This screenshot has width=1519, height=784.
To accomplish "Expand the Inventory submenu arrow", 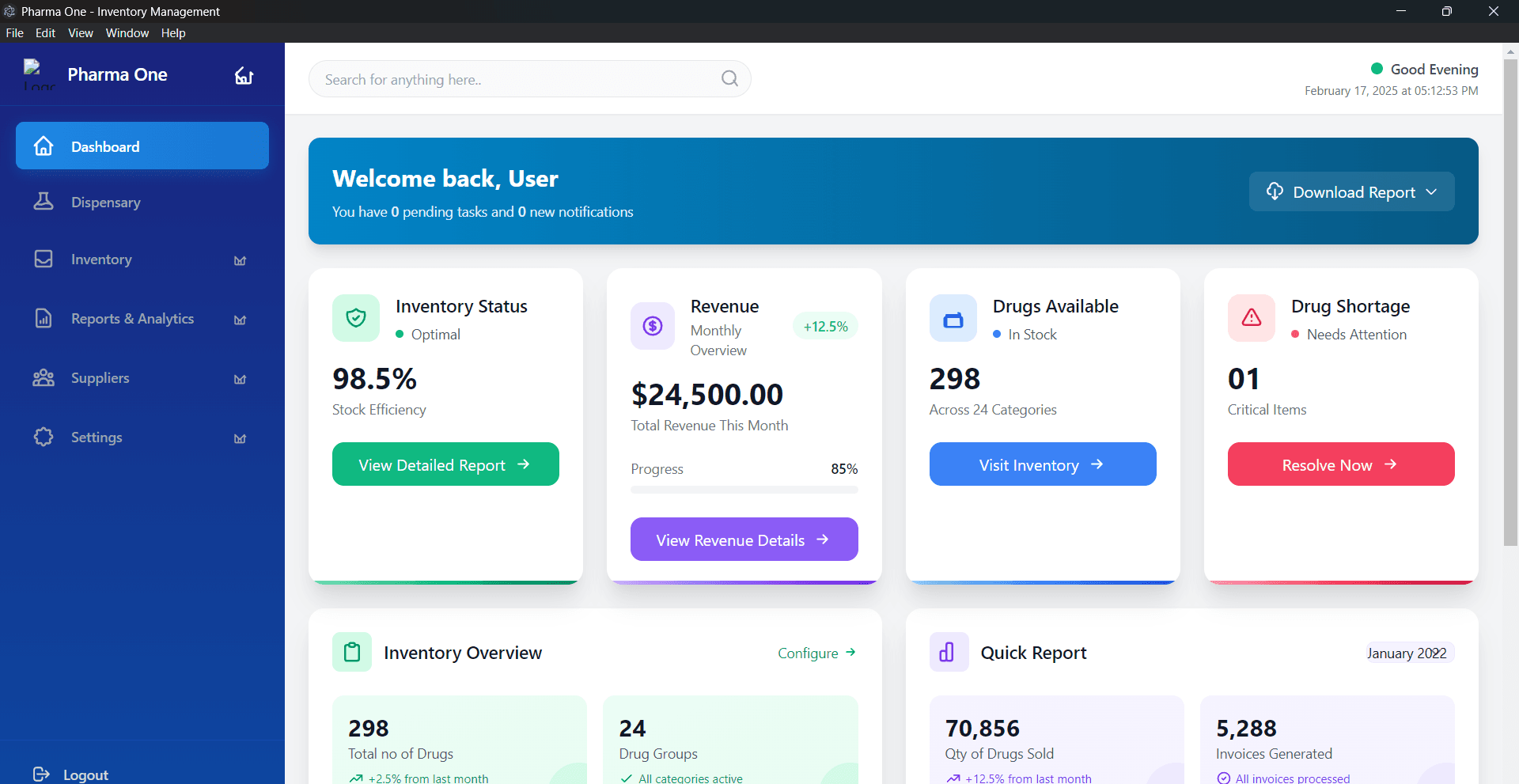I will pyautogui.click(x=240, y=260).
